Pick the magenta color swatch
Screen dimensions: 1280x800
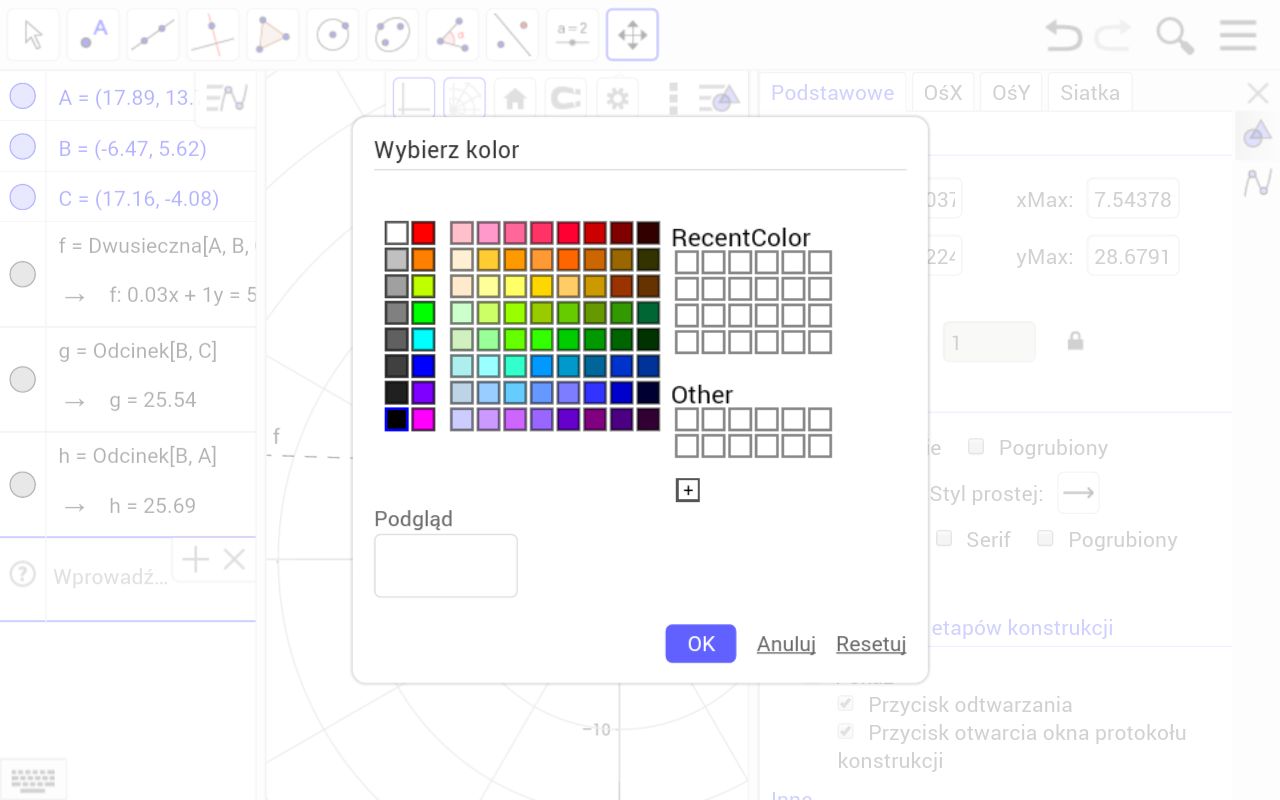[x=424, y=419]
